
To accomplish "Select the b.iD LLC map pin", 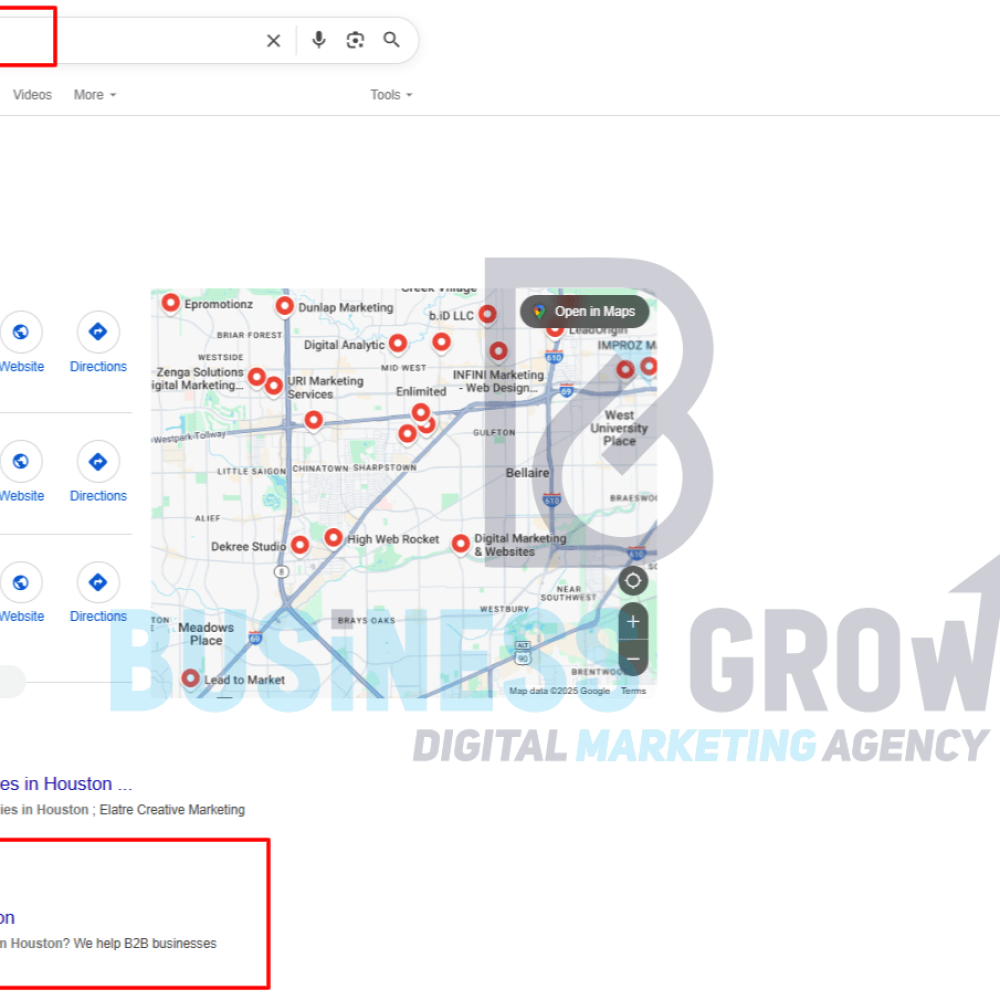I will (x=487, y=313).
